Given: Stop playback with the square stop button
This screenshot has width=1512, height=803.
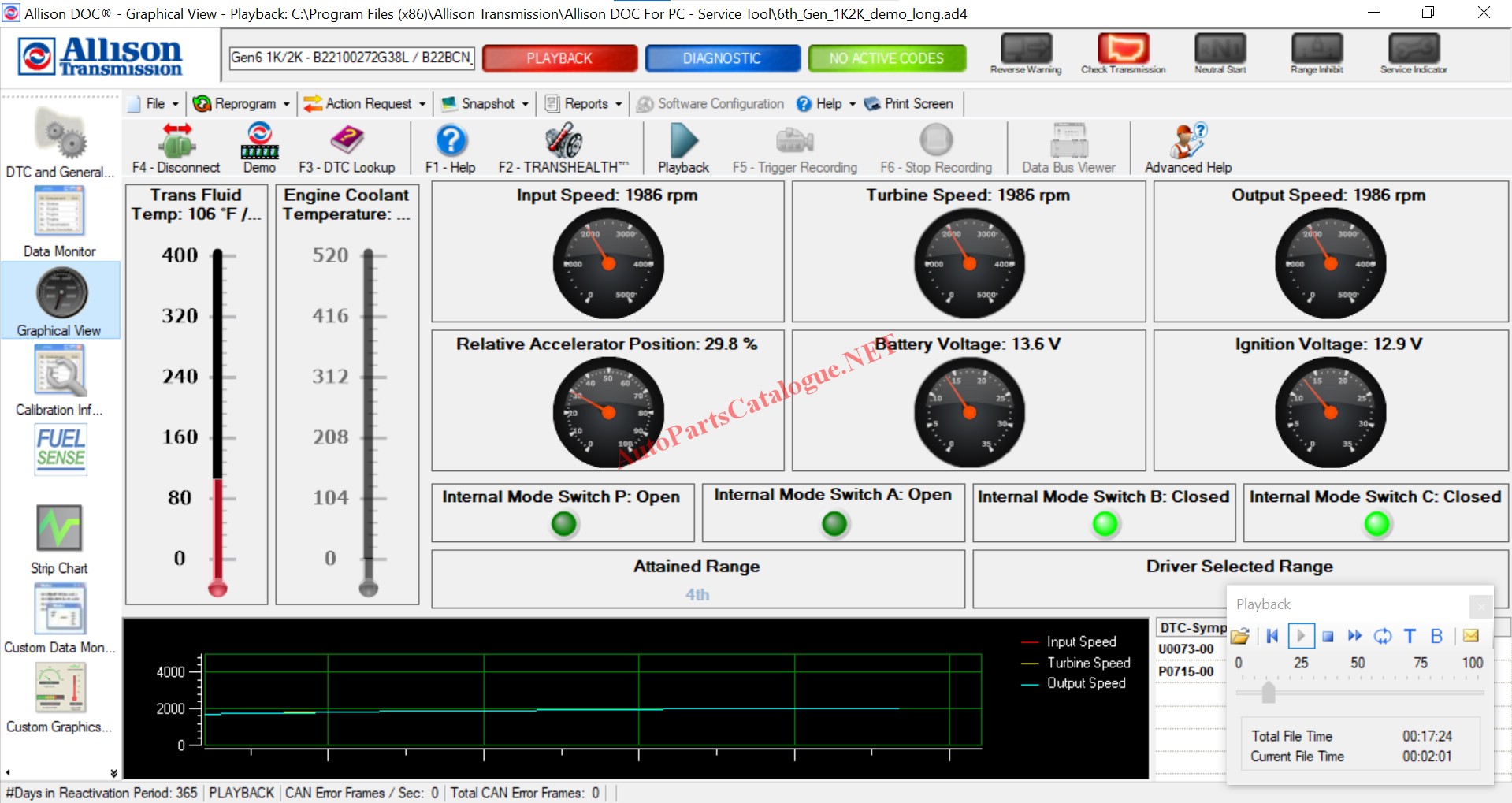Looking at the screenshot, I should pyautogui.click(x=1328, y=636).
